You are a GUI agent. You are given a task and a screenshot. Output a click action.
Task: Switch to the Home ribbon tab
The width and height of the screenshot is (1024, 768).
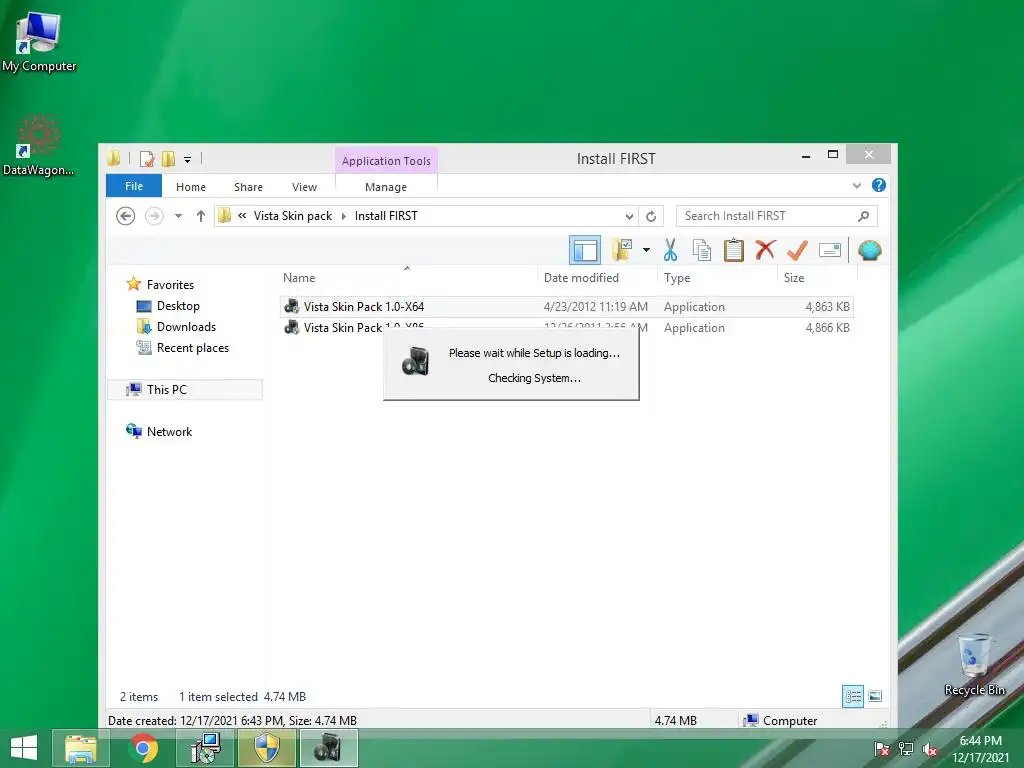click(191, 187)
